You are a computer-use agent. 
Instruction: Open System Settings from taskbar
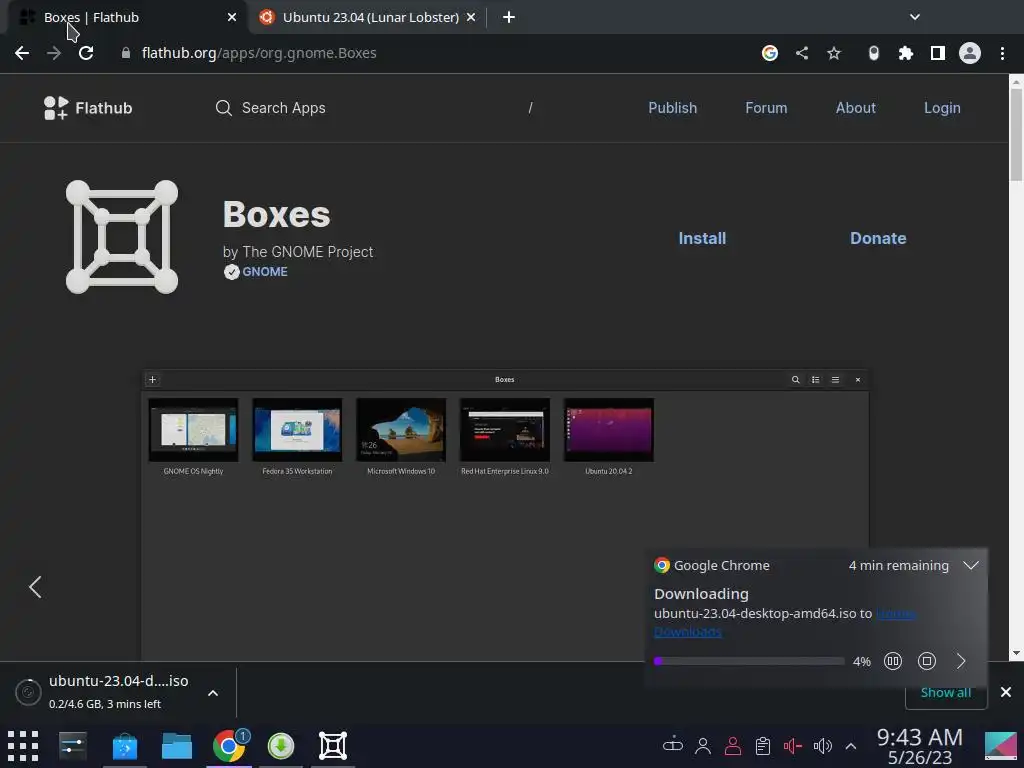[72, 746]
